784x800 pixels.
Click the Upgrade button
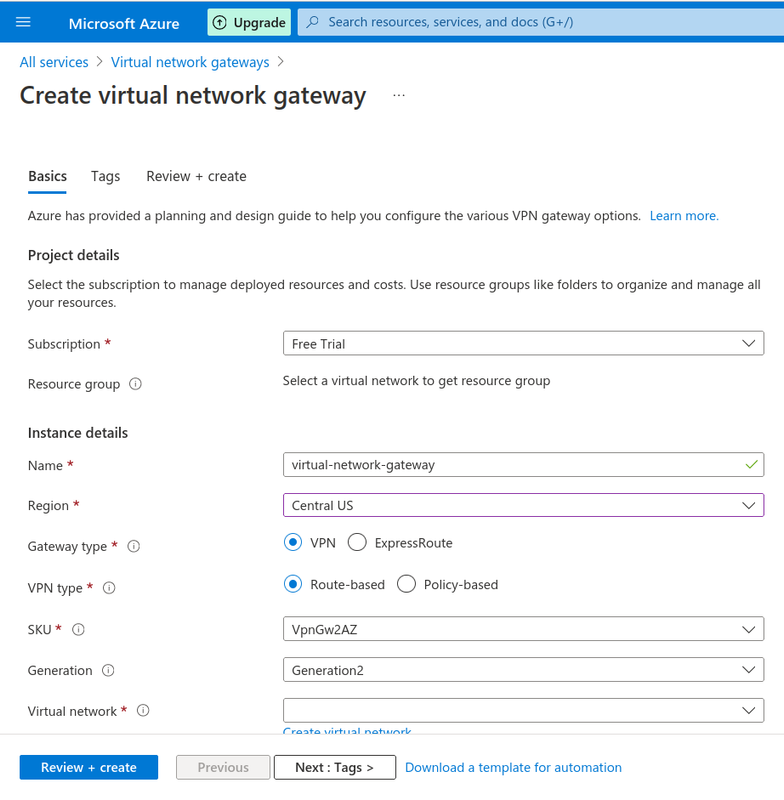[249, 22]
